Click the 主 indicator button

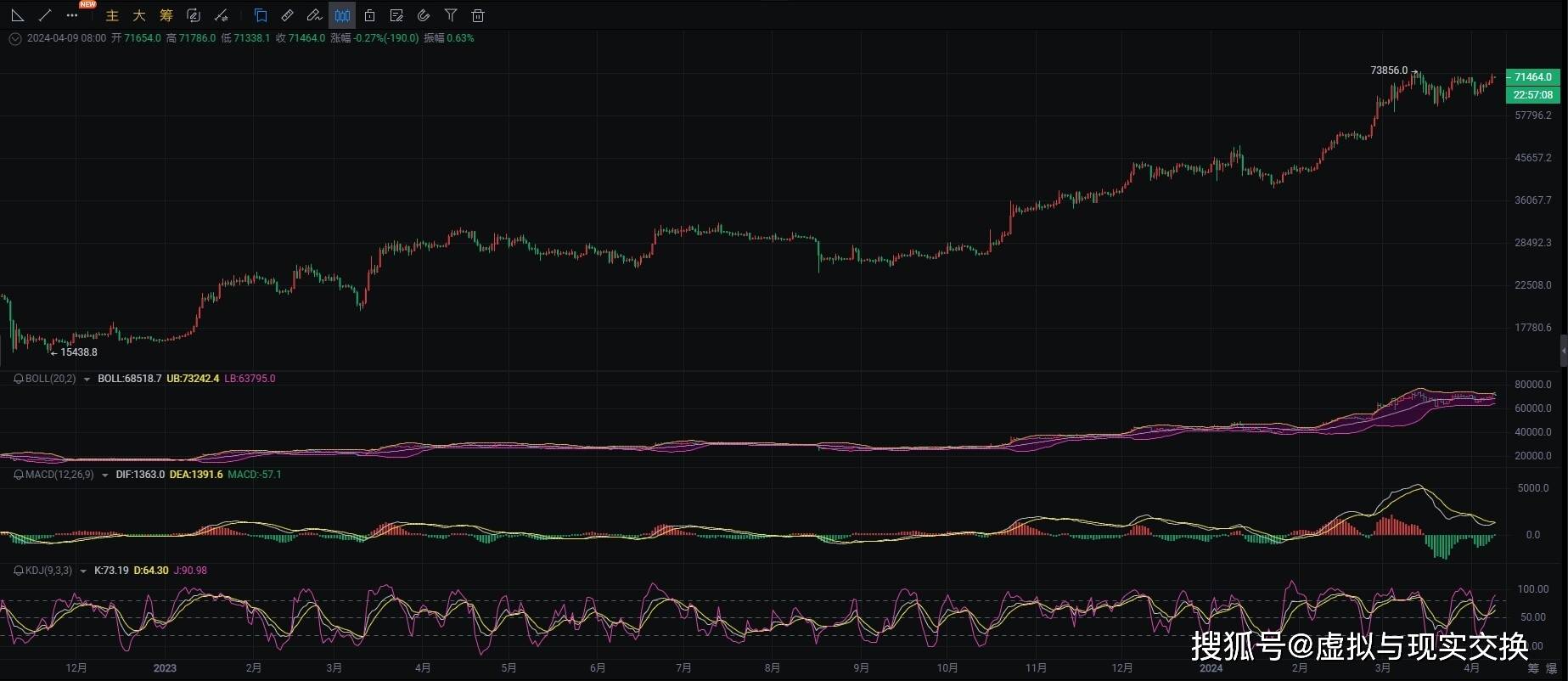tap(112, 15)
